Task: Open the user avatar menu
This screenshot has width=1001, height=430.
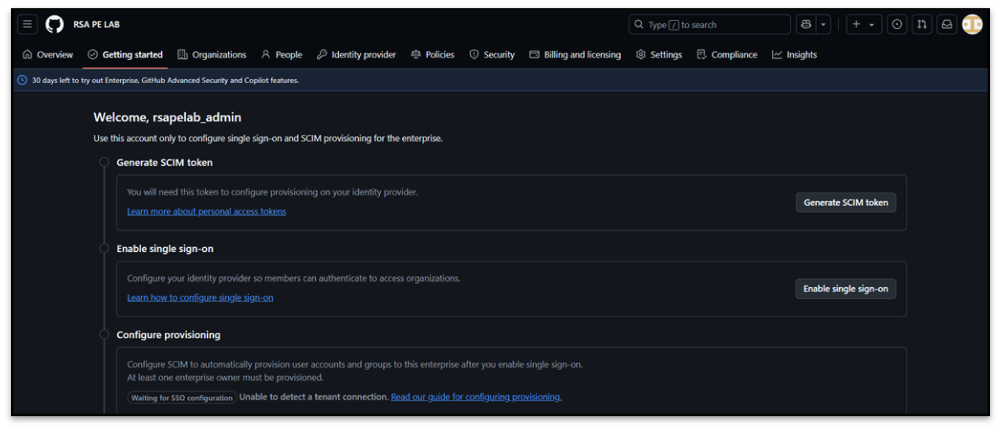Action: click(x=972, y=24)
